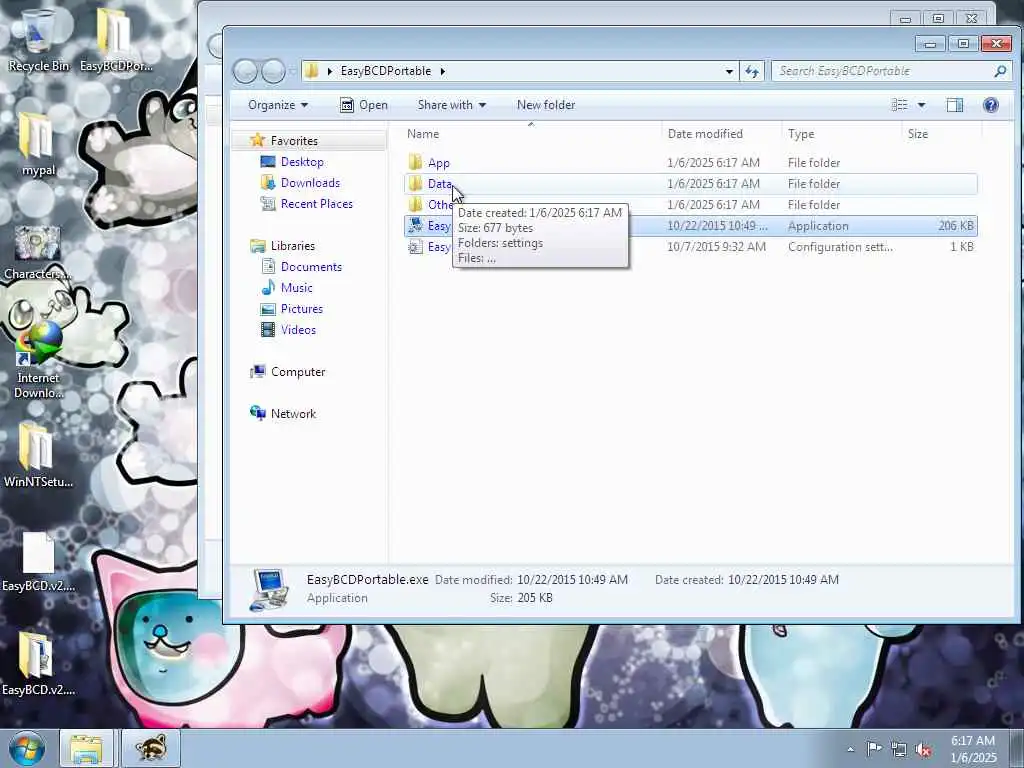Image resolution: width=1024 pixels, height=768 pixels.
Task: Open the Pictures library
Action: click(301, 309)
